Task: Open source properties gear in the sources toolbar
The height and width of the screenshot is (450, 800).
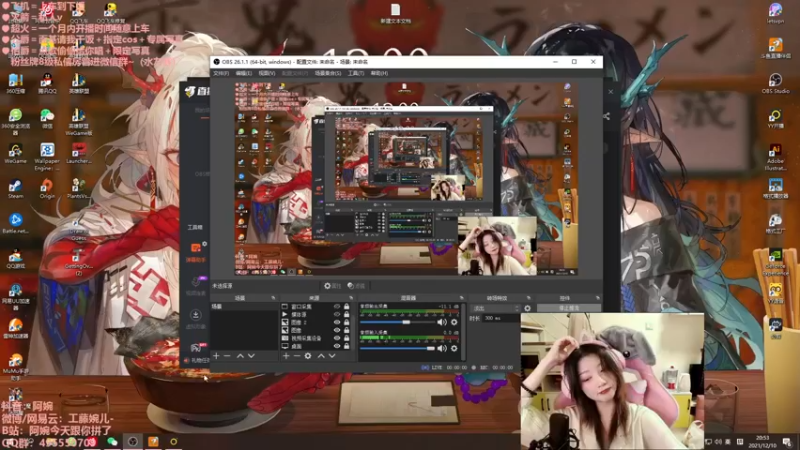Action: pyautogui.click(x=308, y=356)
